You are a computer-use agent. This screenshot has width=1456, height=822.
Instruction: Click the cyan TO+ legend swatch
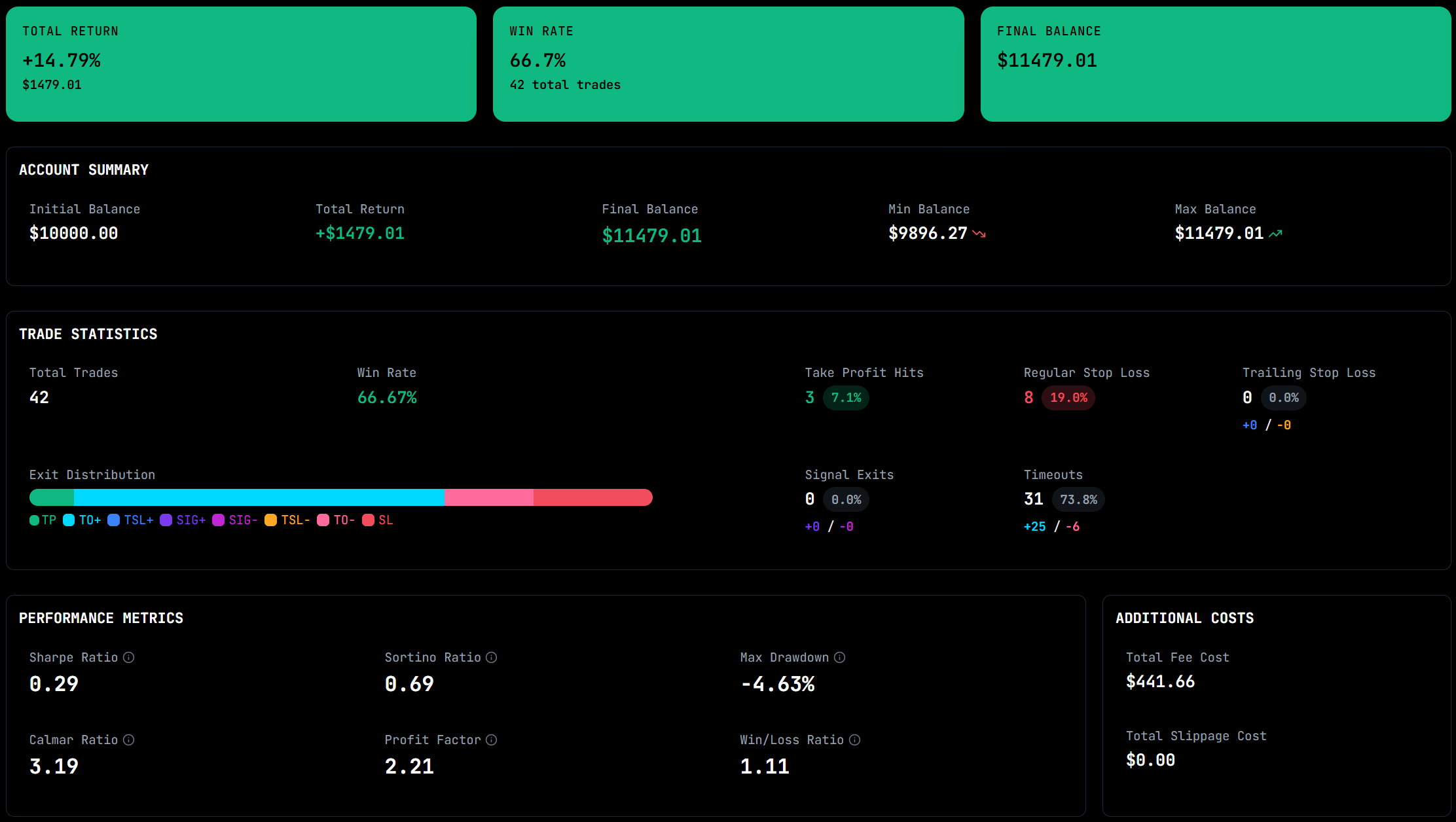[x=69, y=520]
